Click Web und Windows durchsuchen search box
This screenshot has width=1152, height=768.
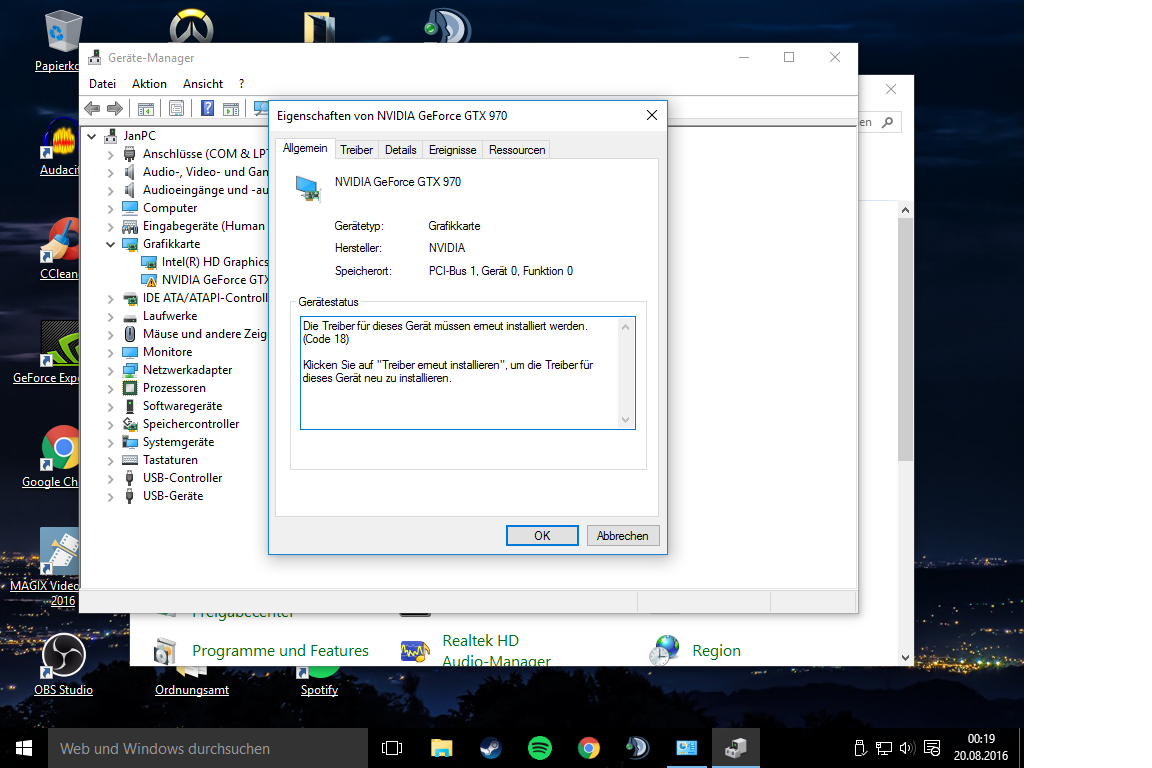[x=208, y=748]
